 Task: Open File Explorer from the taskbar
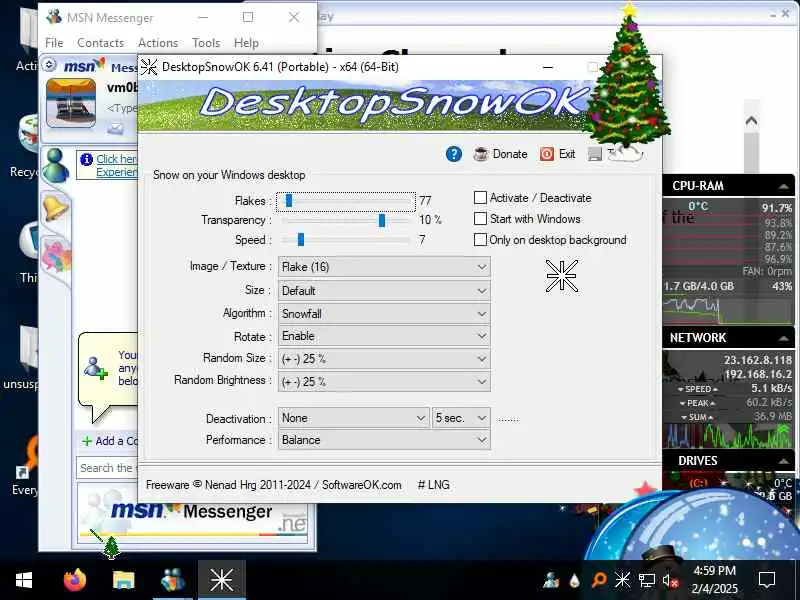[x=123, y=580]
